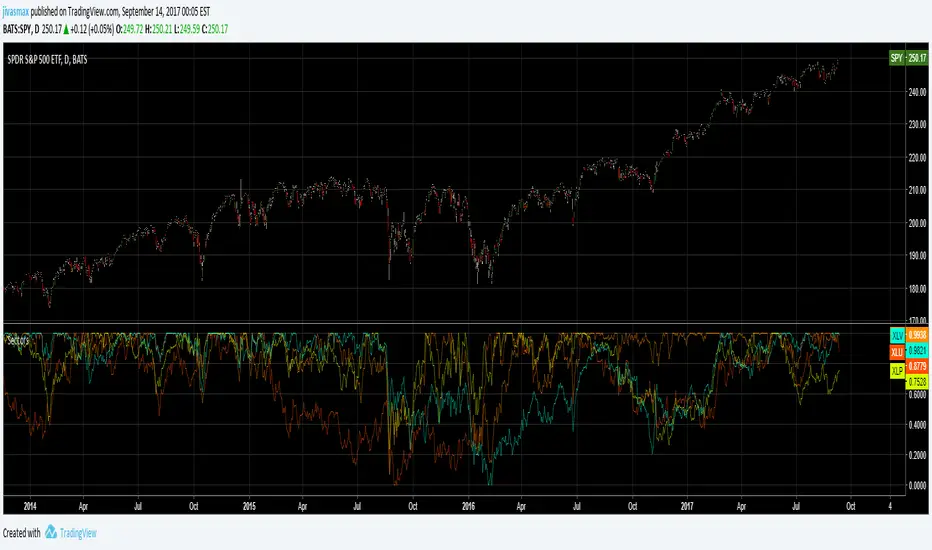The height and width of the screenshot is (550, 932).
Task: Click the yellow XLP series label
Action: click(897, 370)
